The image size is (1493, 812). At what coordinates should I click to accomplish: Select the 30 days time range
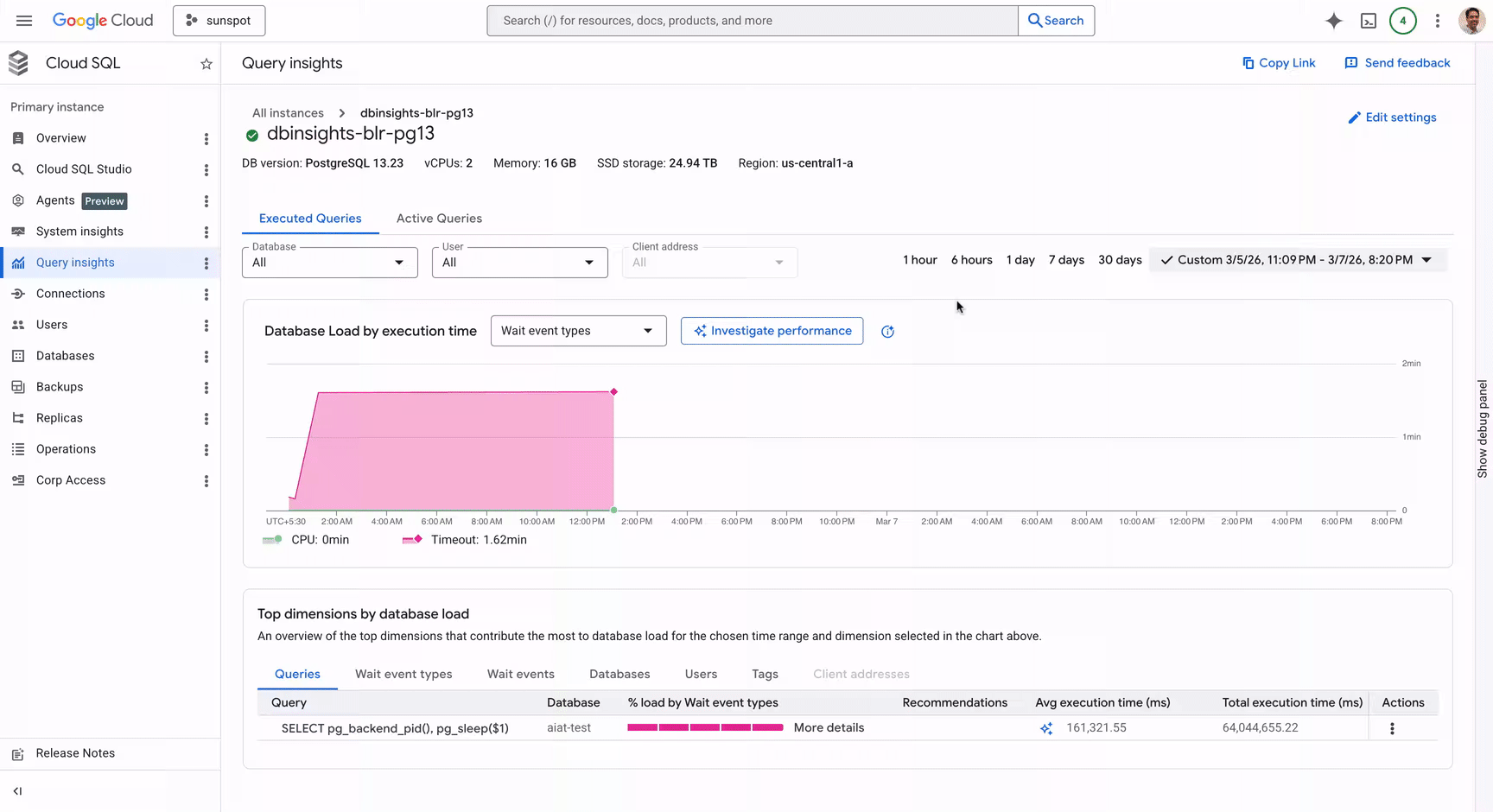1120,260
